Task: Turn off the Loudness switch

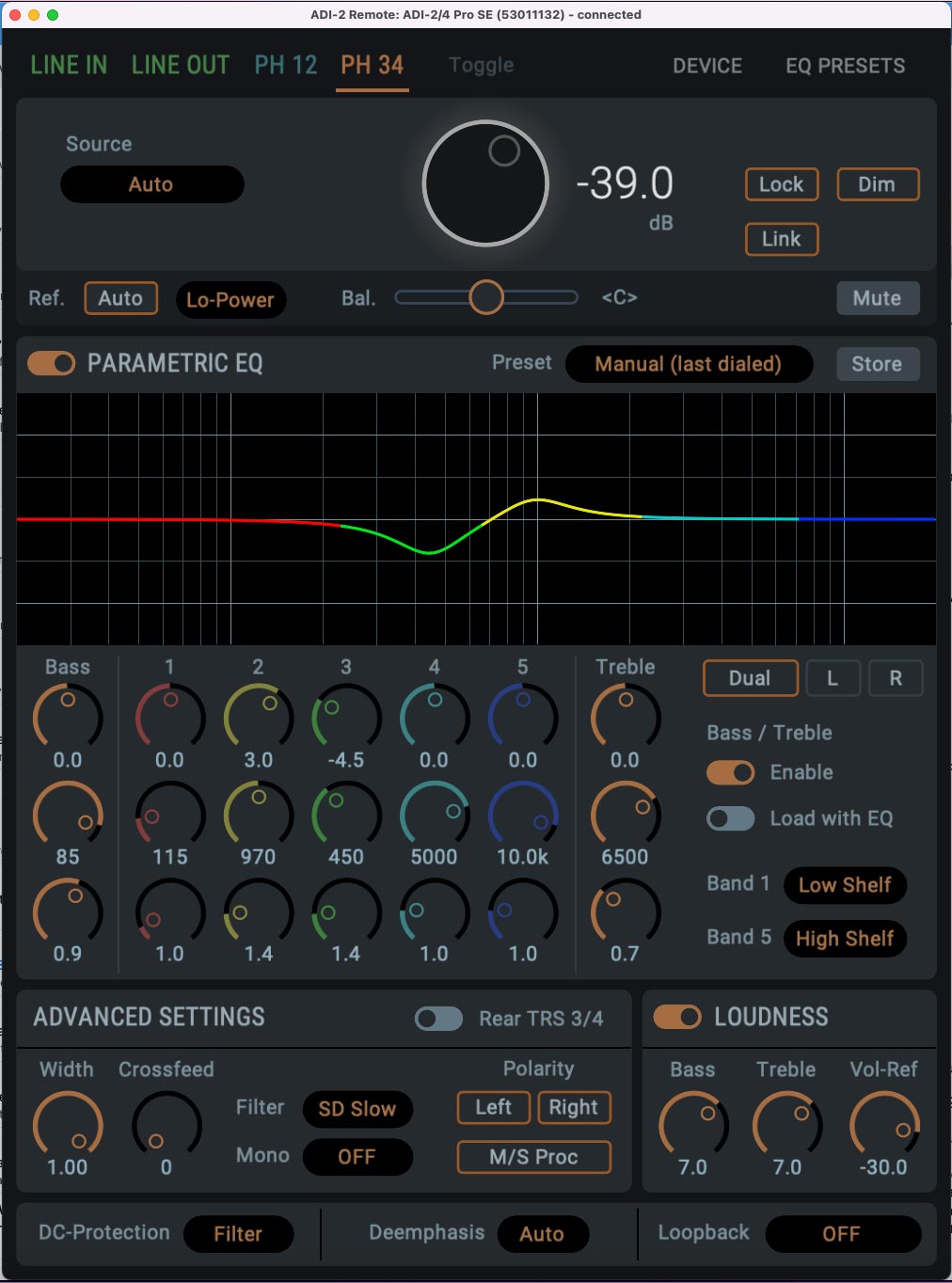Action: 677,1017
